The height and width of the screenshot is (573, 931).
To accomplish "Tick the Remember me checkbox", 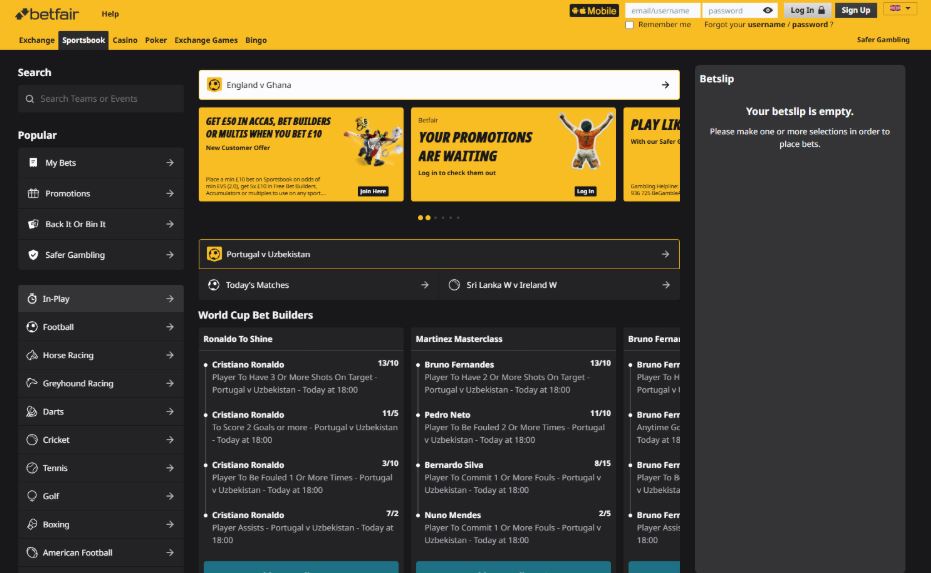I will tap(629, 25).
